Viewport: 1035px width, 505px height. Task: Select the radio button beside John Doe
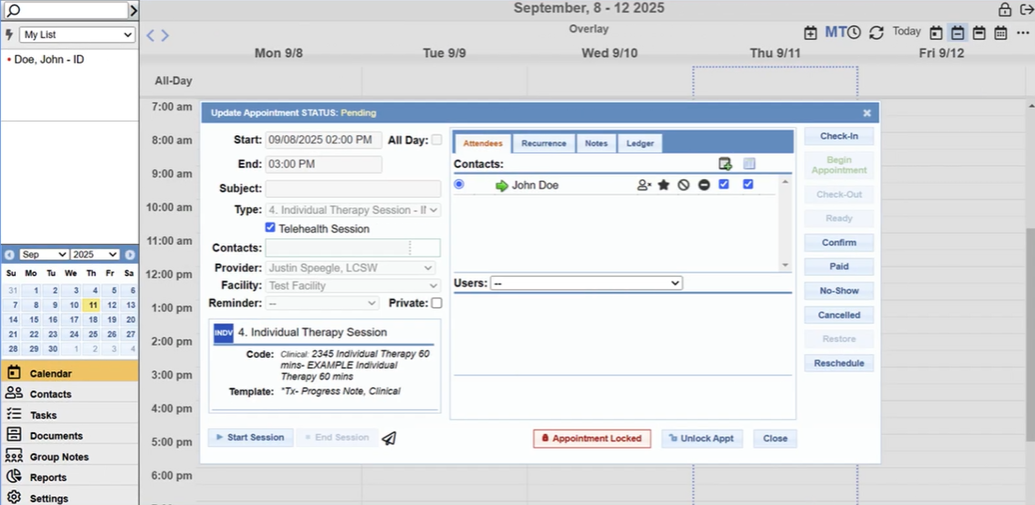click(x=459, y=185)
